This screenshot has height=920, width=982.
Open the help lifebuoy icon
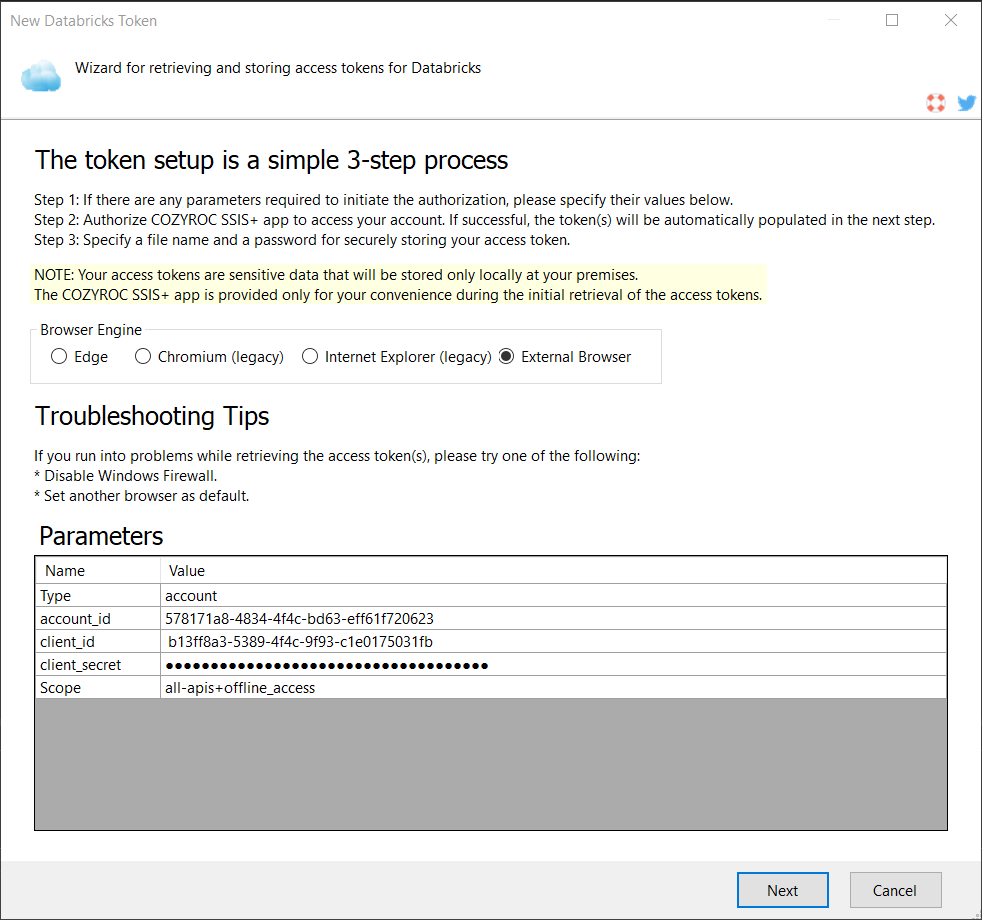point(935,102)
